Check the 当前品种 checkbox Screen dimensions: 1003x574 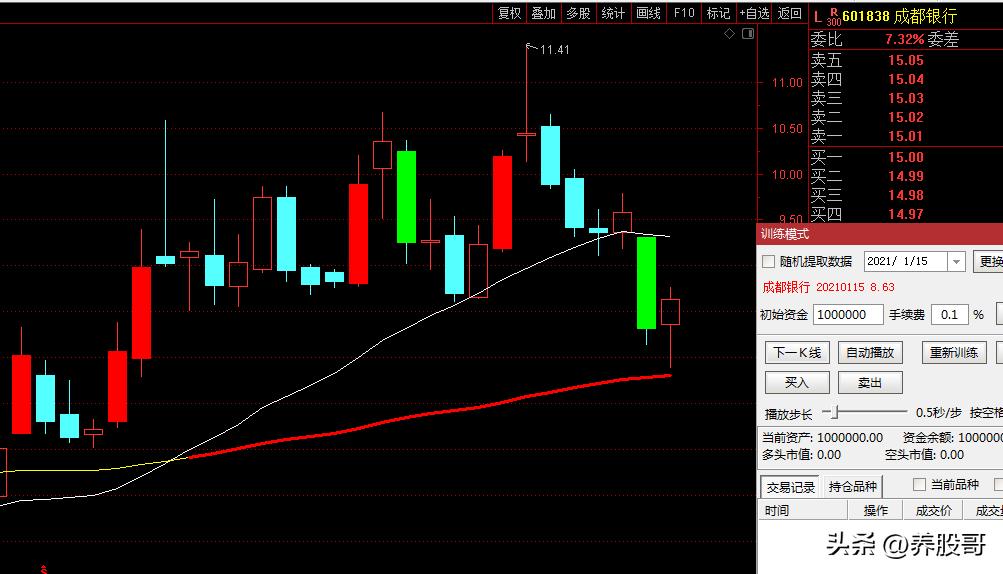click(x=919, y=485)
